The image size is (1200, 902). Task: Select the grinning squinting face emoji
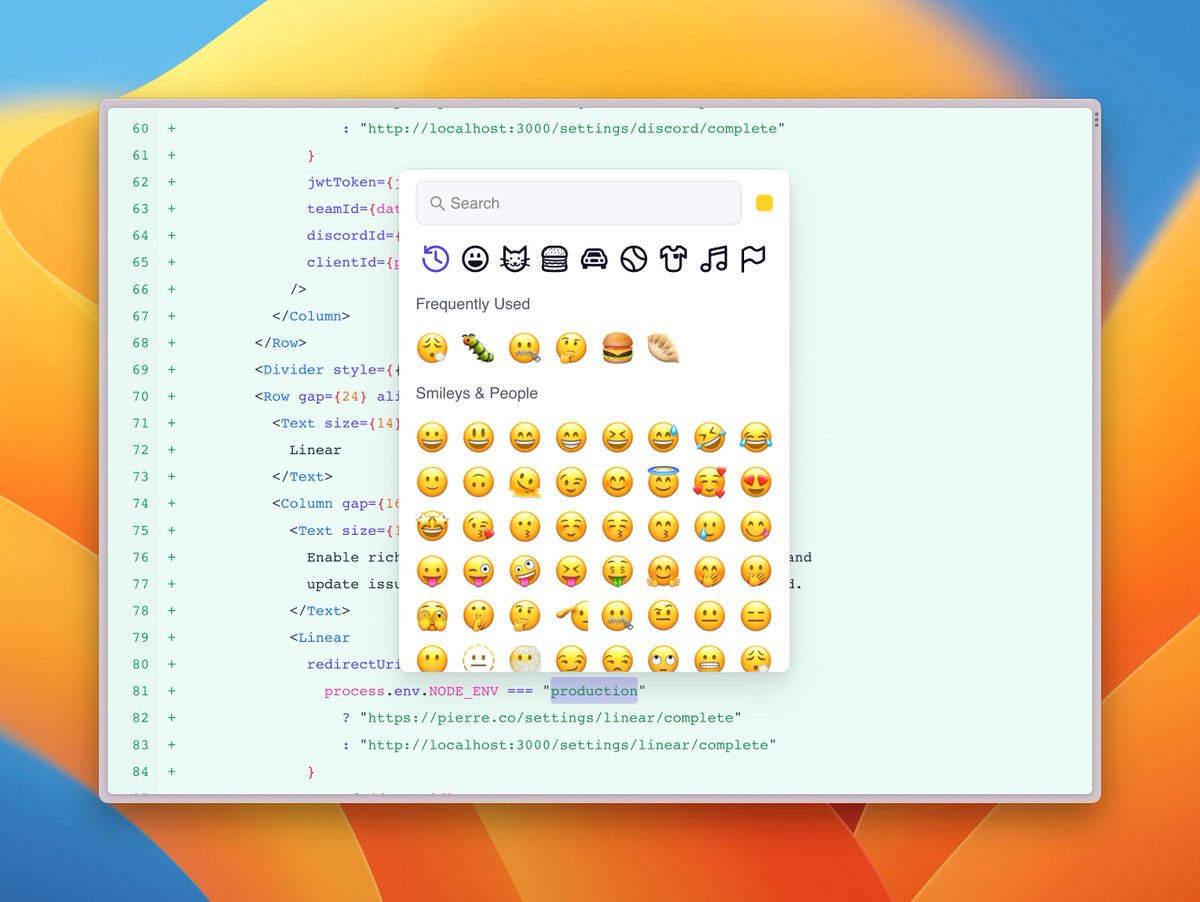(617, 437)
